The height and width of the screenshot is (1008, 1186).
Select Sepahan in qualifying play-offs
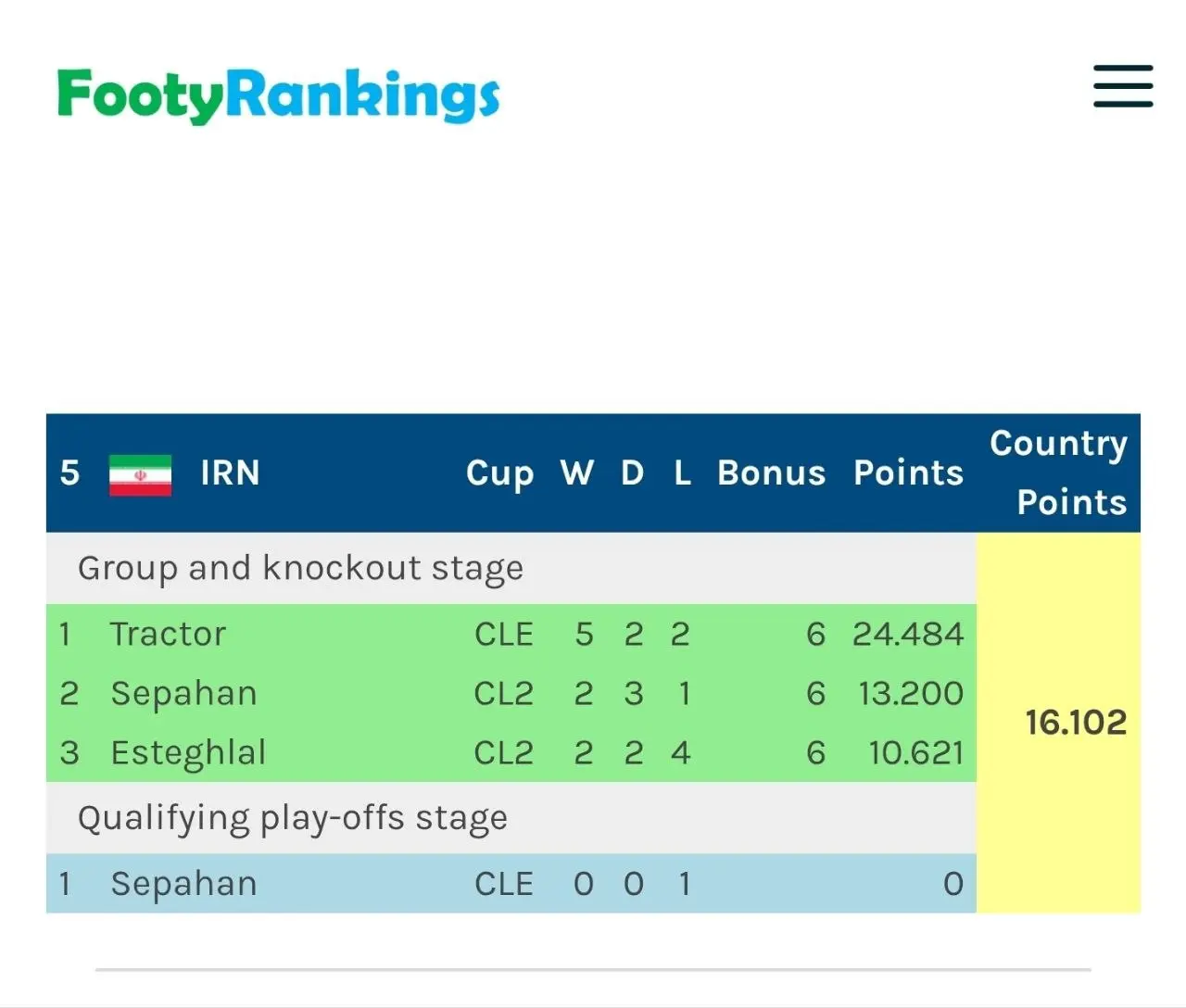(x=183, y=884)
